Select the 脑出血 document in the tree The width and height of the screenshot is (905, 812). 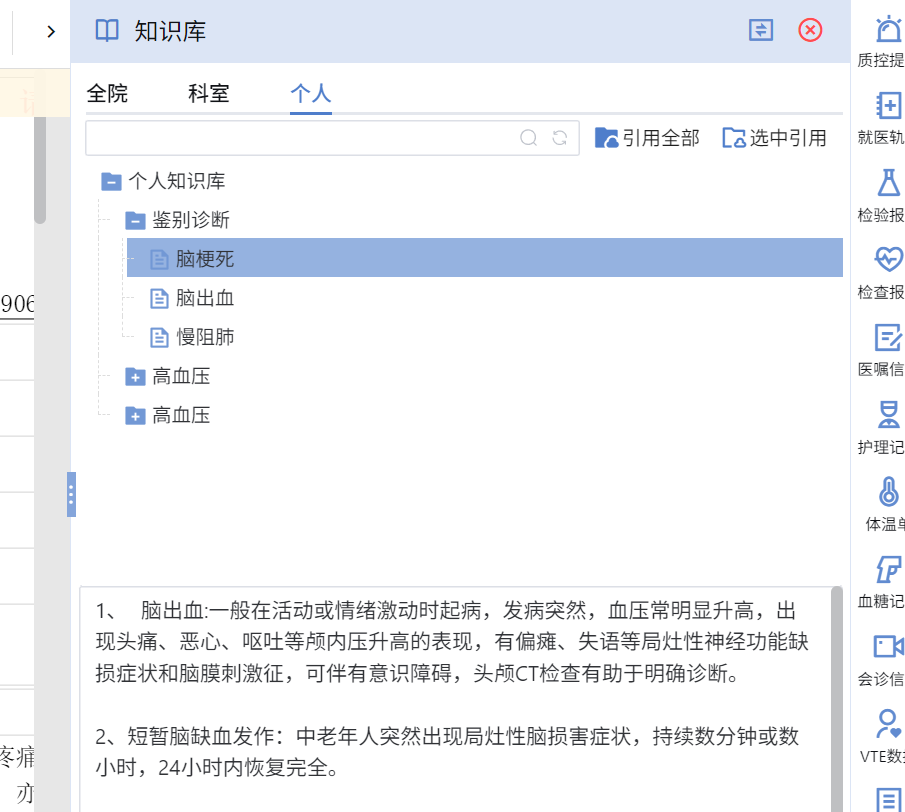pyautogui.click(x=204, y=298)
